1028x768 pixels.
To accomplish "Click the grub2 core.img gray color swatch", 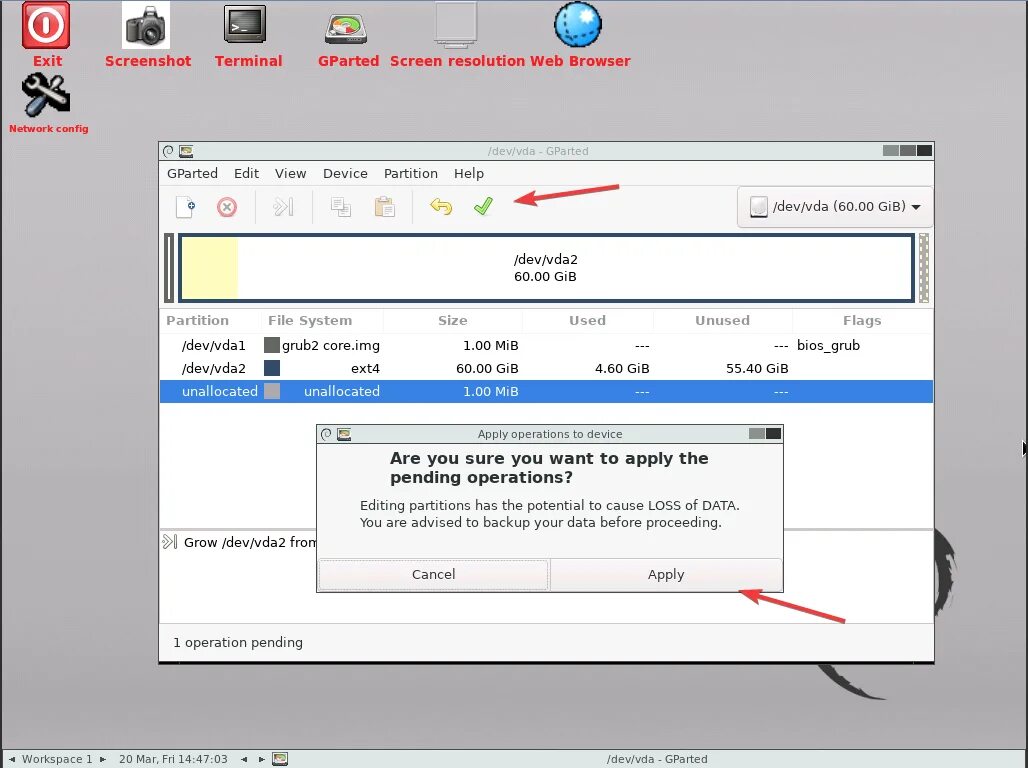I will click(271, 345).
